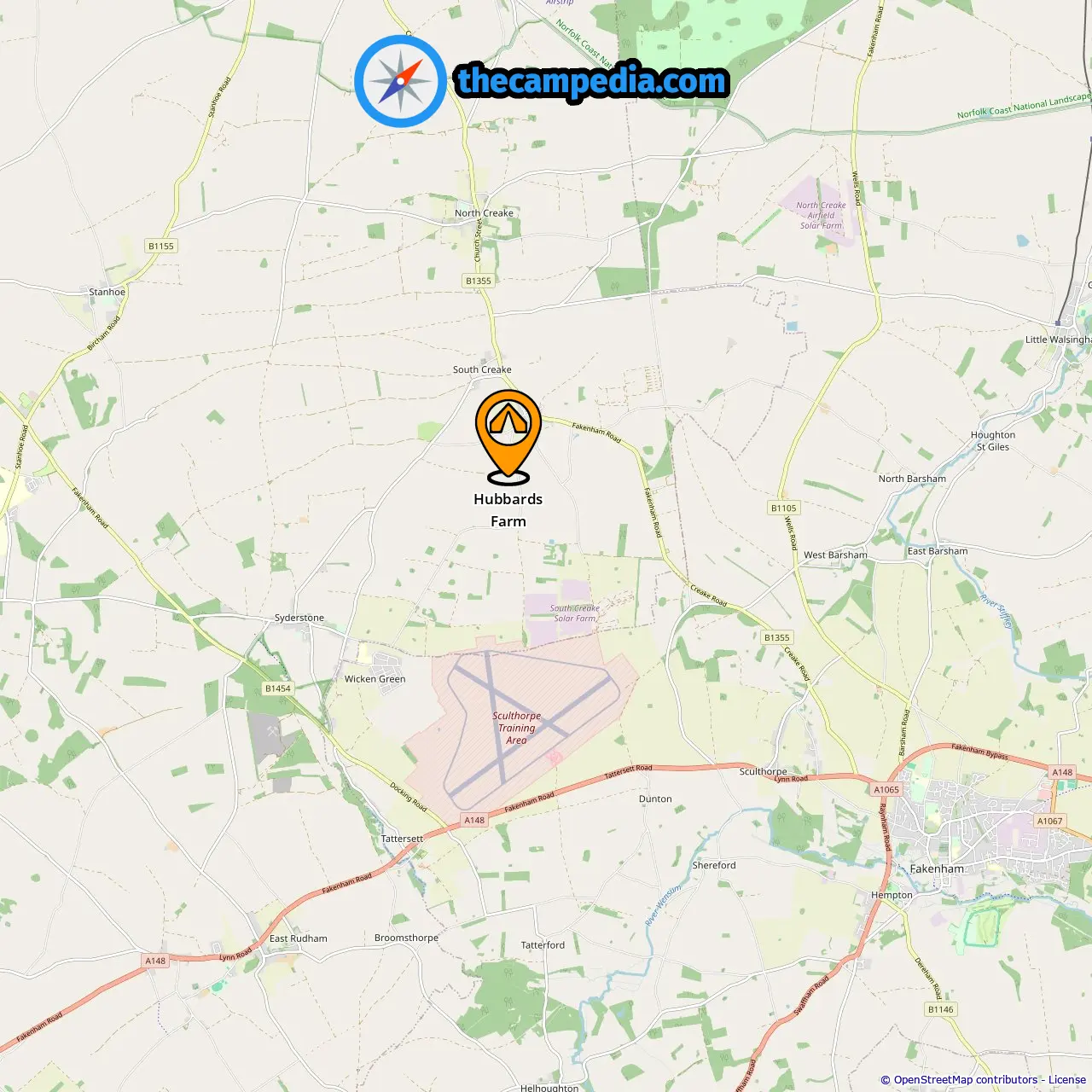Viewport: 1092px width, 1092px height.
Task: Select the Sculthorpe Training Area label
Action: tap(517, 728)
